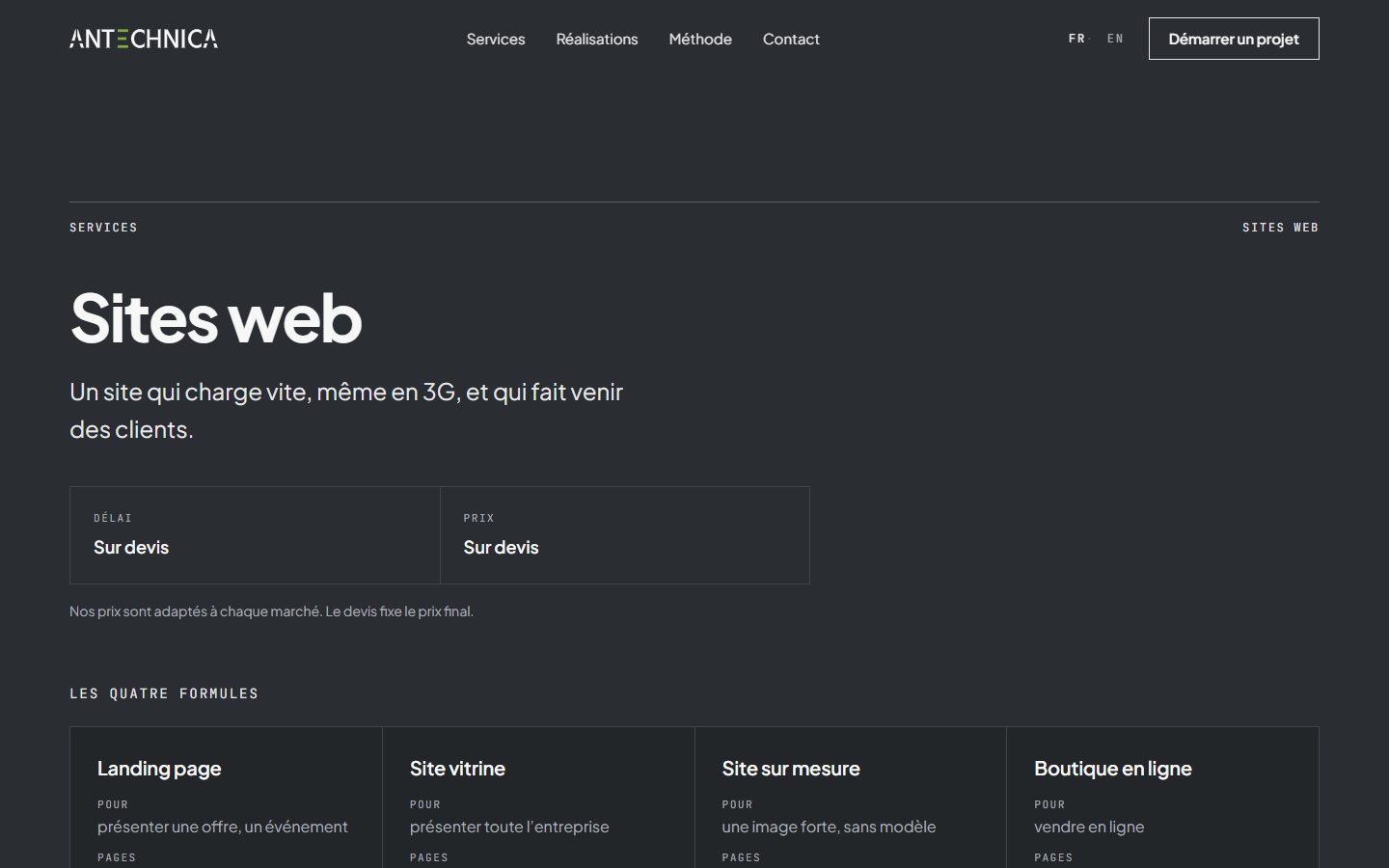Go to Réalisations in navigation
The image size is (1389, 868).
coord(597,39)
